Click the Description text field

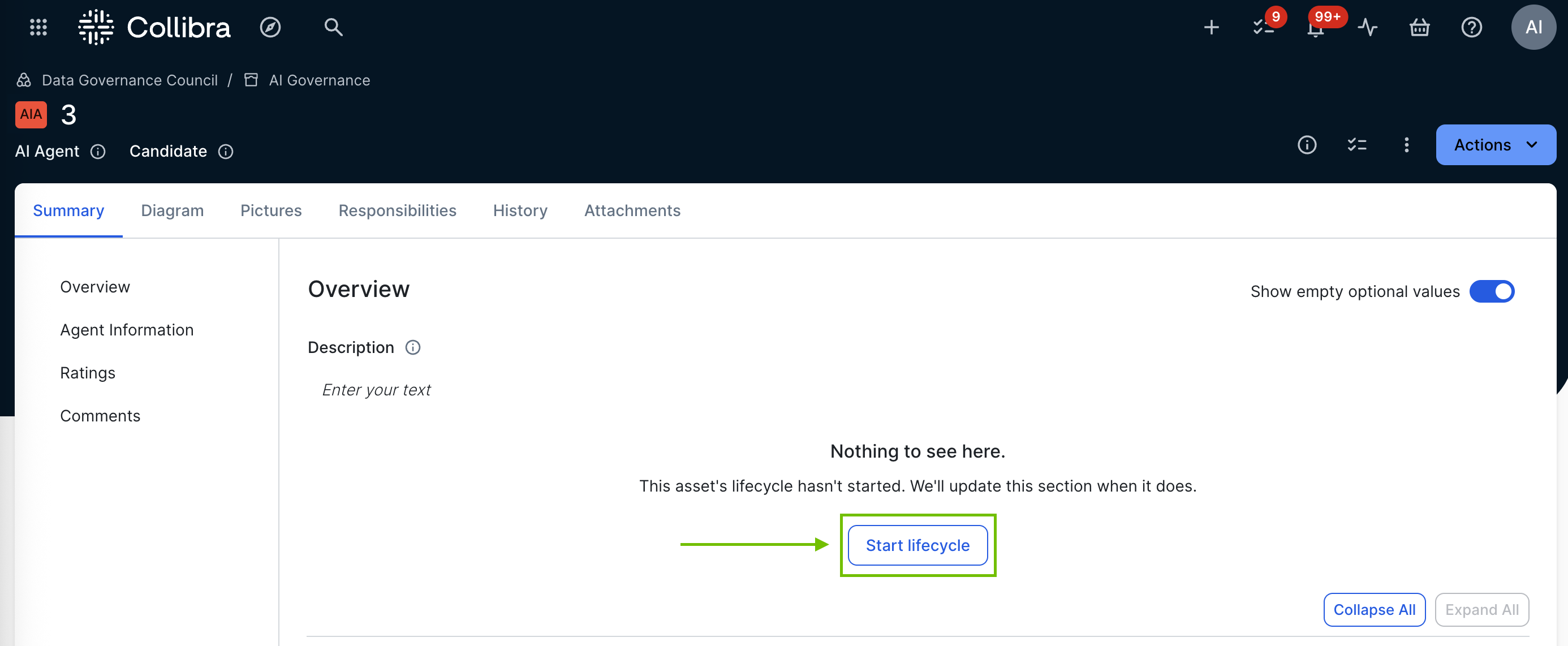point(376,390)
